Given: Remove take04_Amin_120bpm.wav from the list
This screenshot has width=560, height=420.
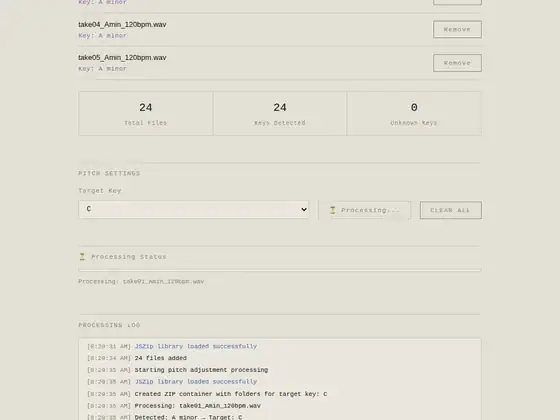Looking at the screenshot, I should (x=457, y=29).
